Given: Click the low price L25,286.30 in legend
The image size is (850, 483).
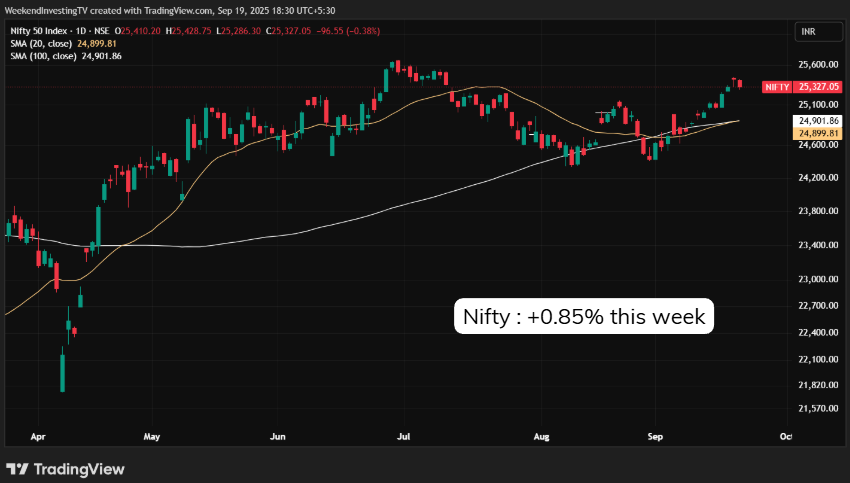Looking at the screenshot, I should (x=239, y=31).
